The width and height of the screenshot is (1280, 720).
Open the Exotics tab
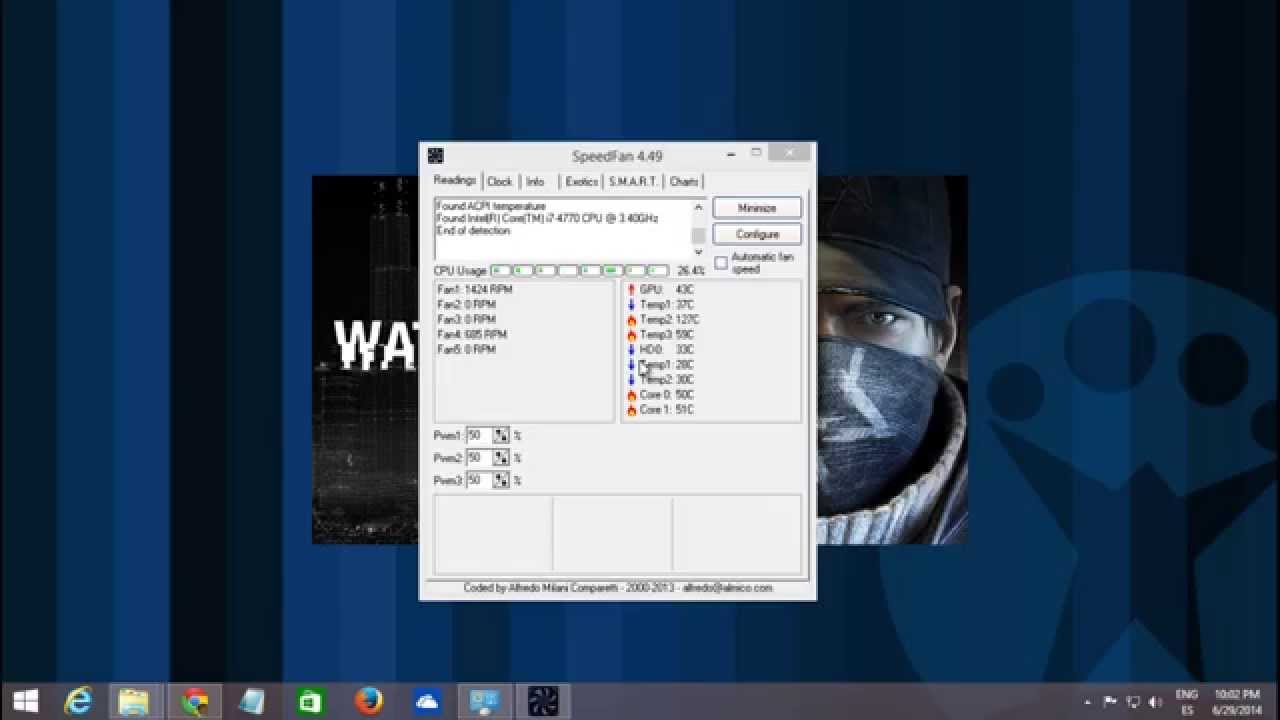click(581, 182)
